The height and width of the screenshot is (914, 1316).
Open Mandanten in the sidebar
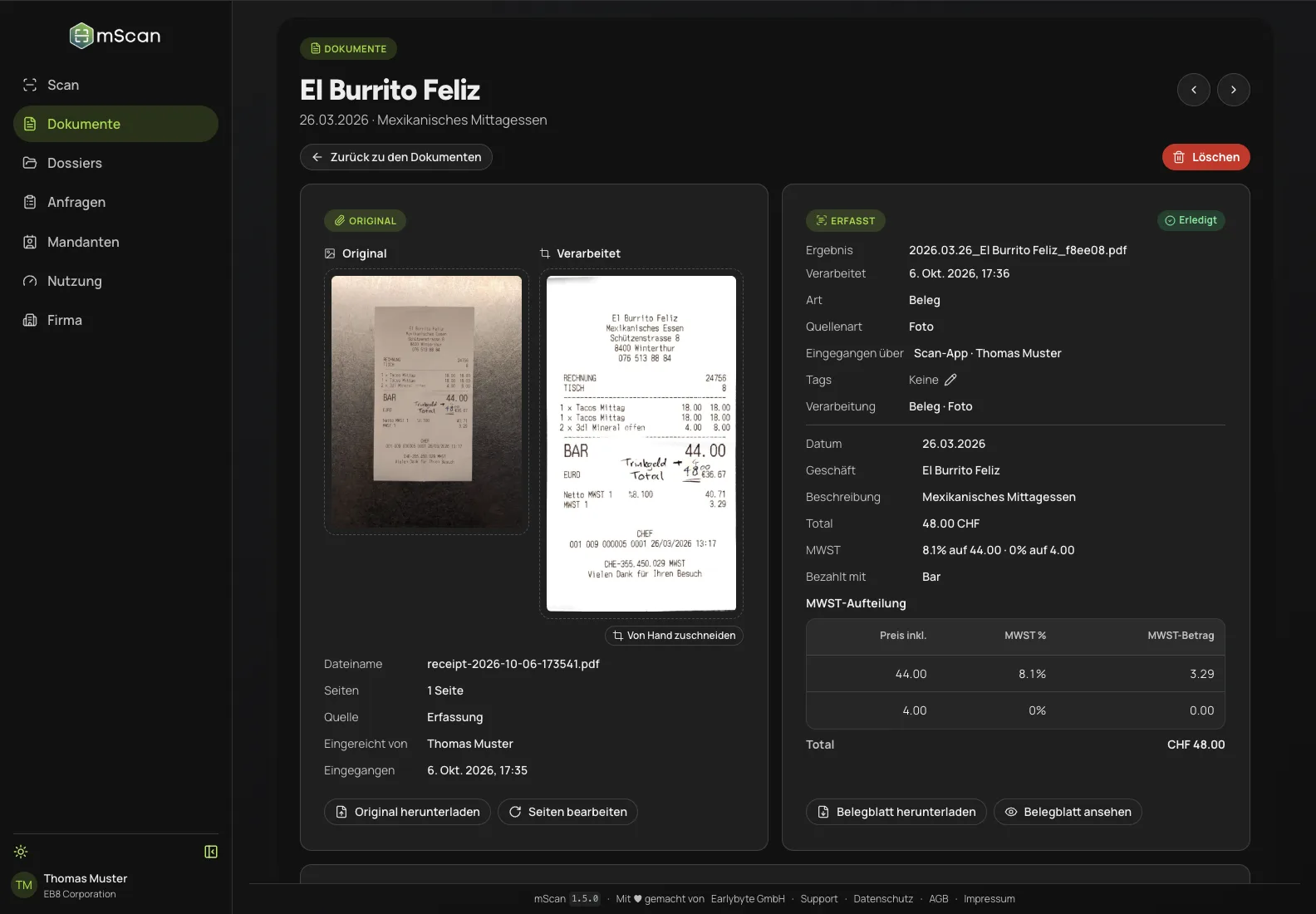(x=115, y=242)
